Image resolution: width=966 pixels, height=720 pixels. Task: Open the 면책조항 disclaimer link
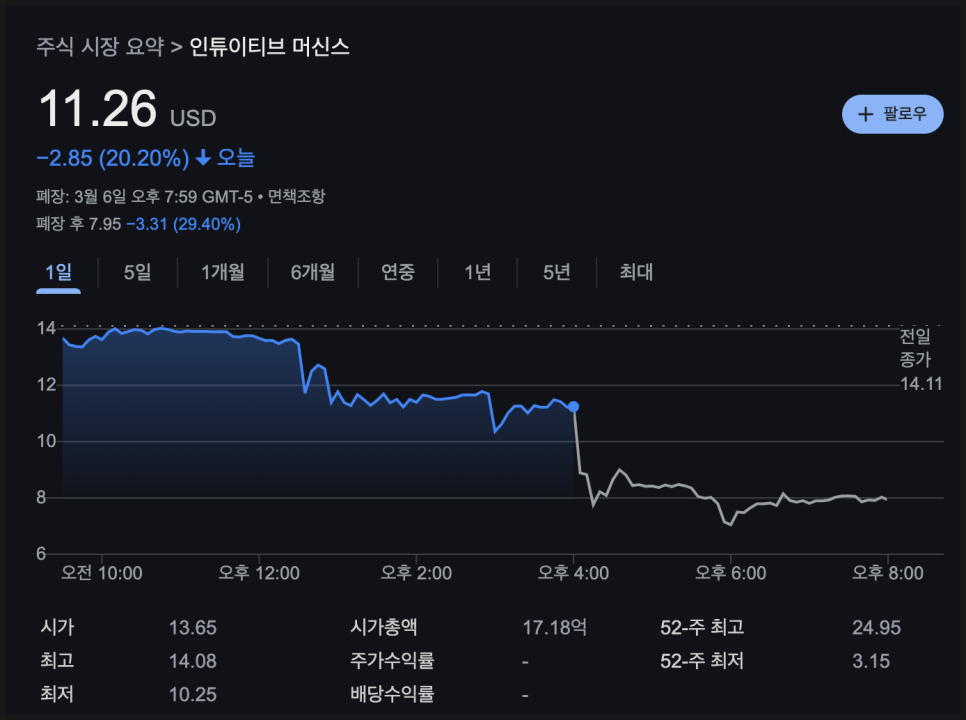[296, 196]
